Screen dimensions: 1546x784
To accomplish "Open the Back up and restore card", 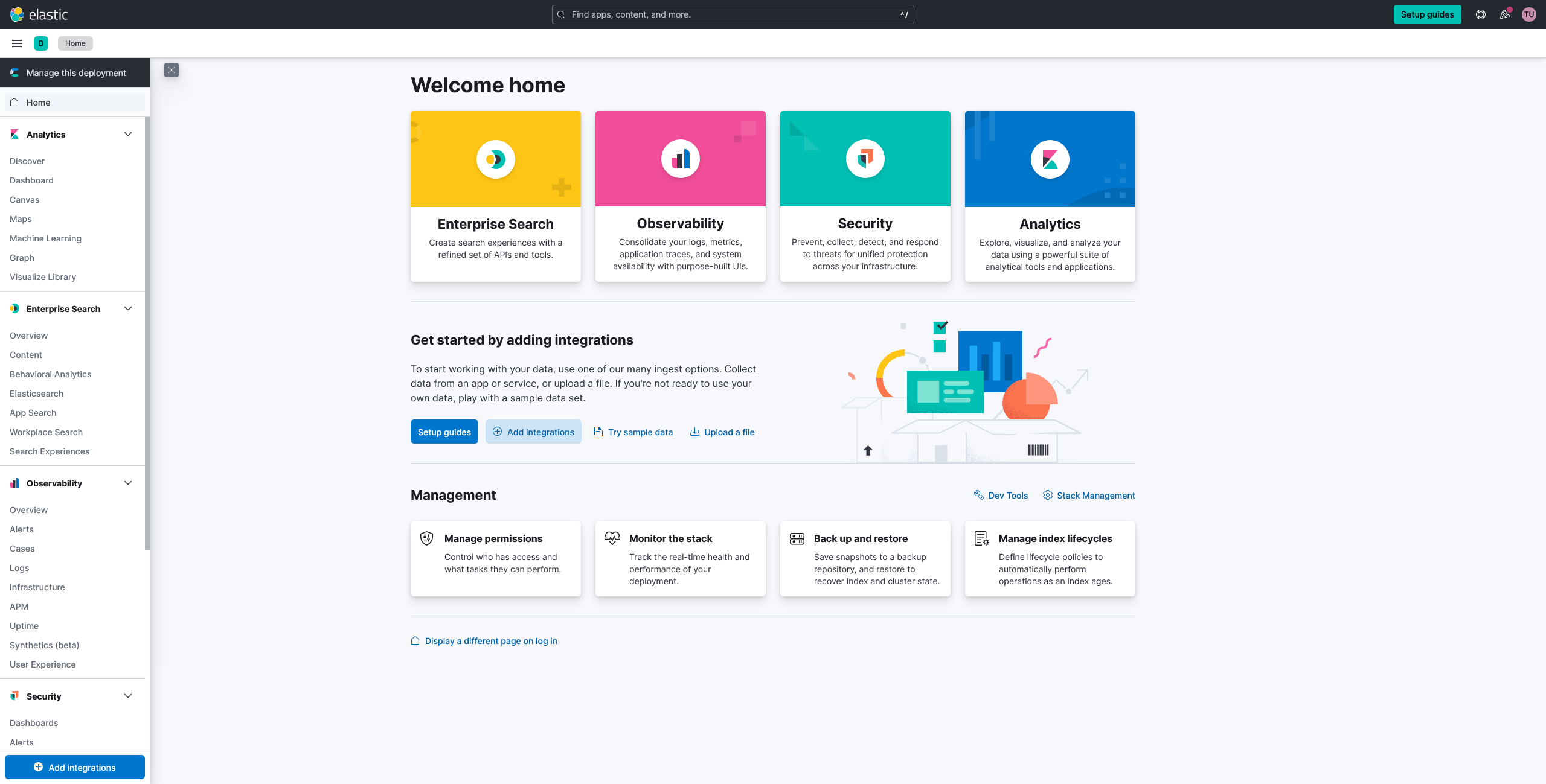I will (865, 559).
